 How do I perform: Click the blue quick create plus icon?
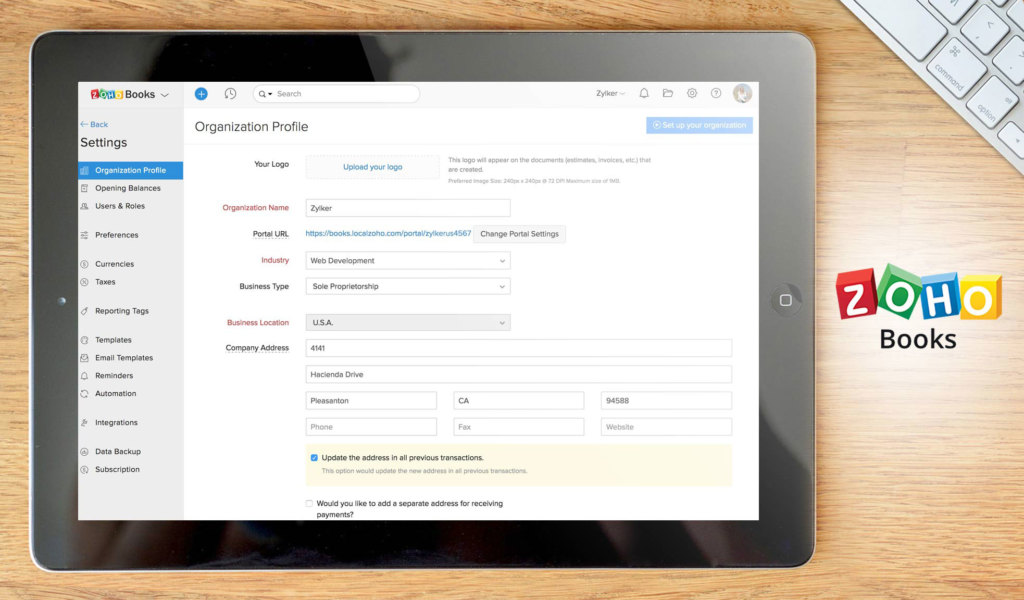201,94
